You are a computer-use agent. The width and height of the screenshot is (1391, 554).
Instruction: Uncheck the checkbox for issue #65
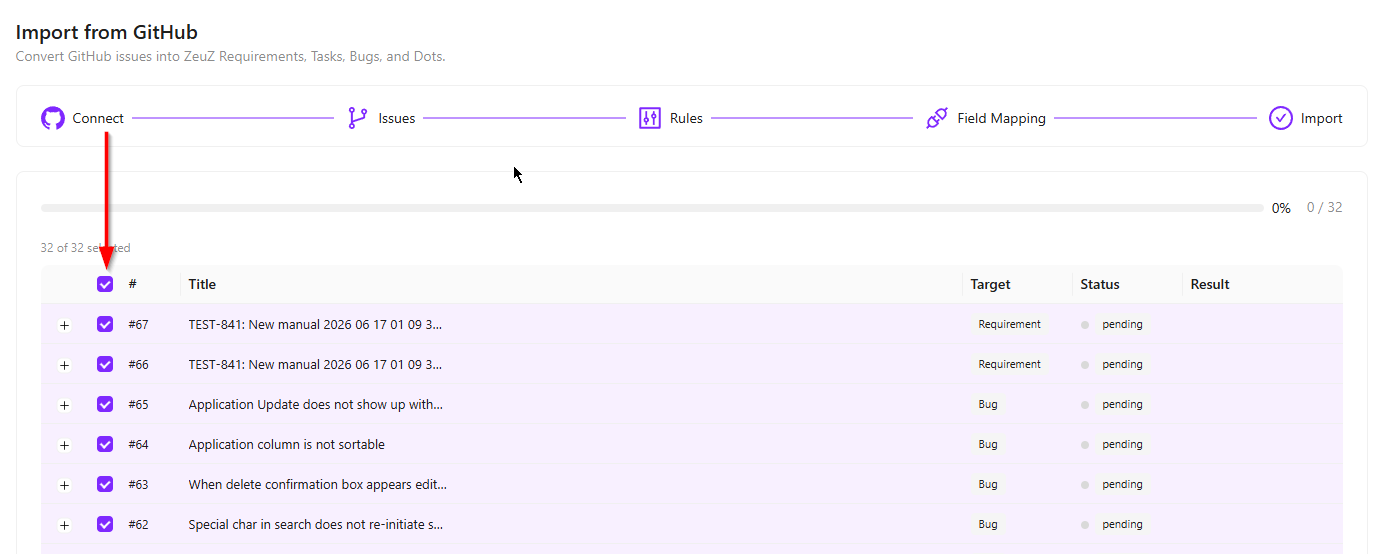[105, 404]
